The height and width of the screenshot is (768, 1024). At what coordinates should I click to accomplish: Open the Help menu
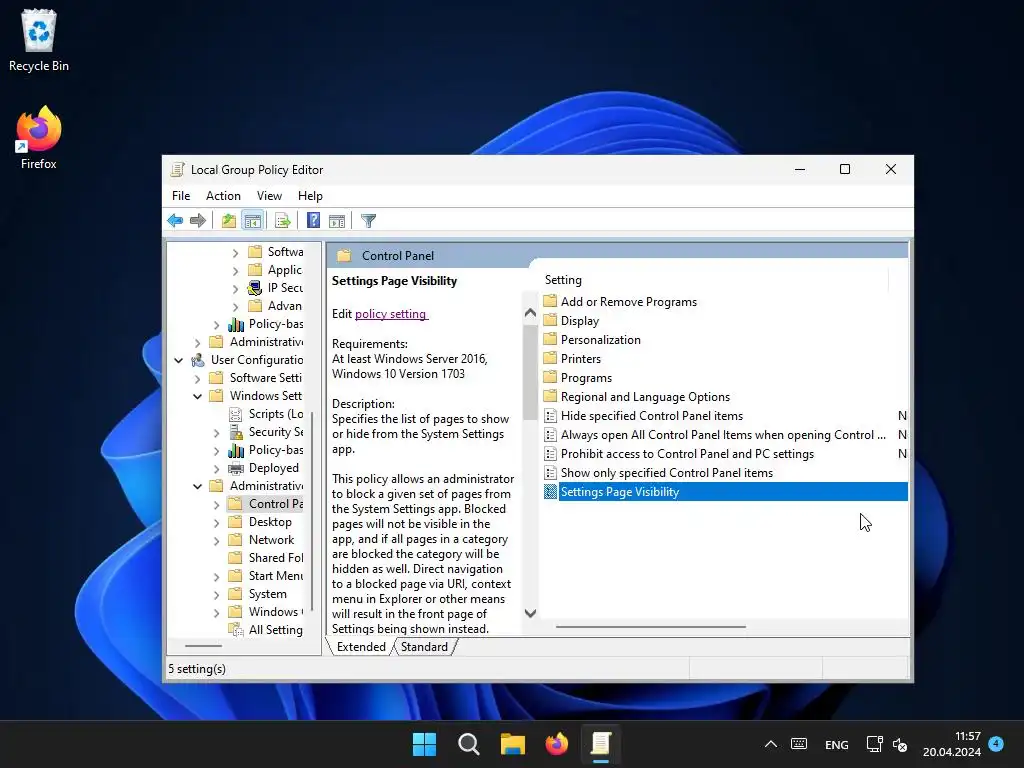point(310,196)
